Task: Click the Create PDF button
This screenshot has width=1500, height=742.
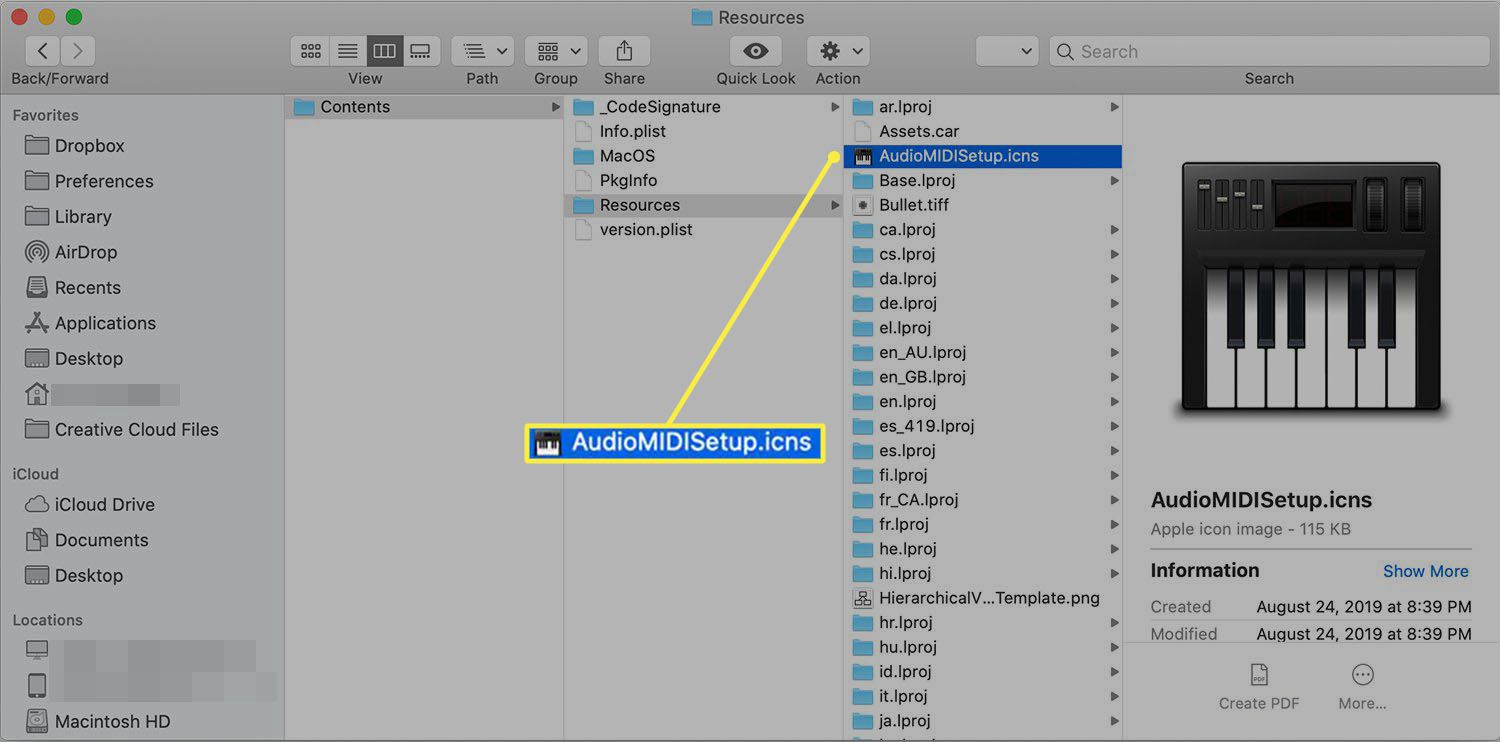Action: [1259, 687]
